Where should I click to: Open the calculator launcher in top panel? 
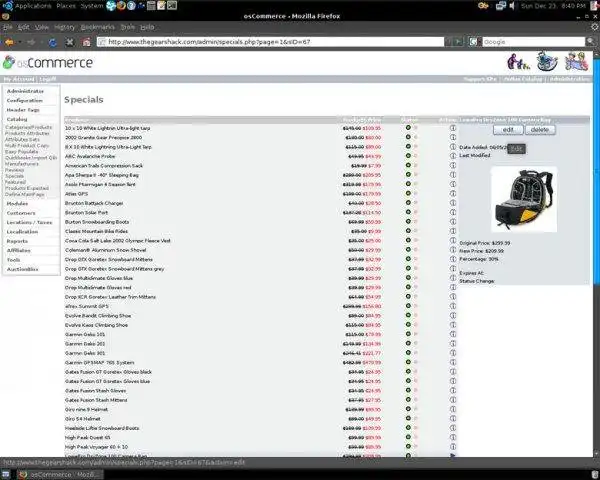[x=151, y=6]
